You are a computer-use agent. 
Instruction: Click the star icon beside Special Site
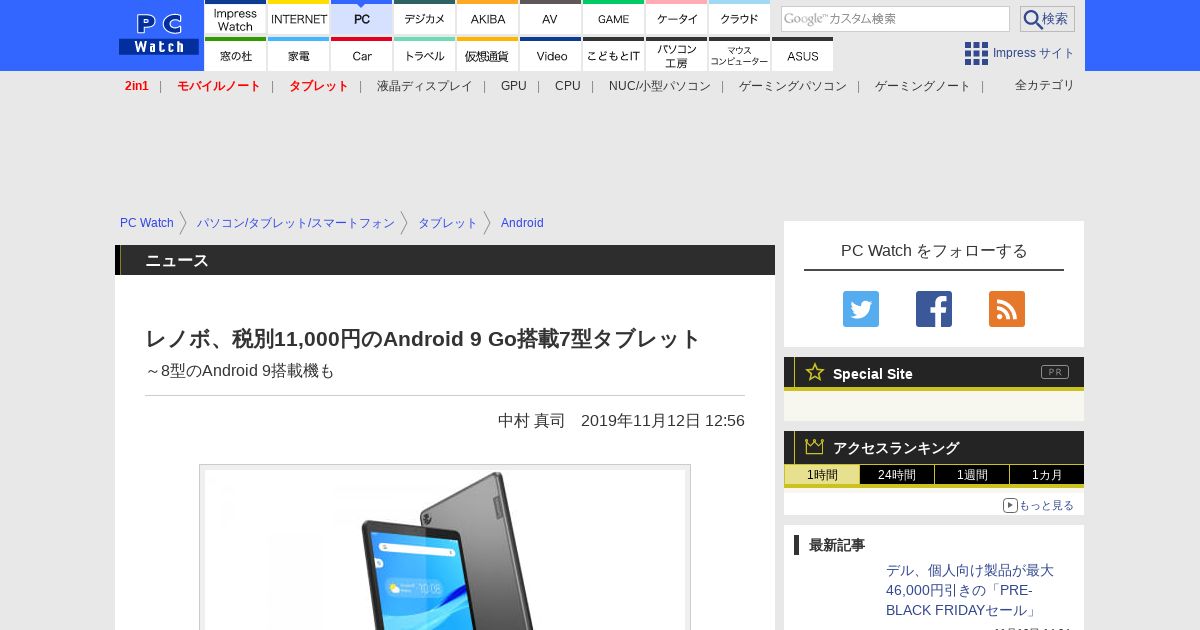pyautogui.click(x=815, y=372)
